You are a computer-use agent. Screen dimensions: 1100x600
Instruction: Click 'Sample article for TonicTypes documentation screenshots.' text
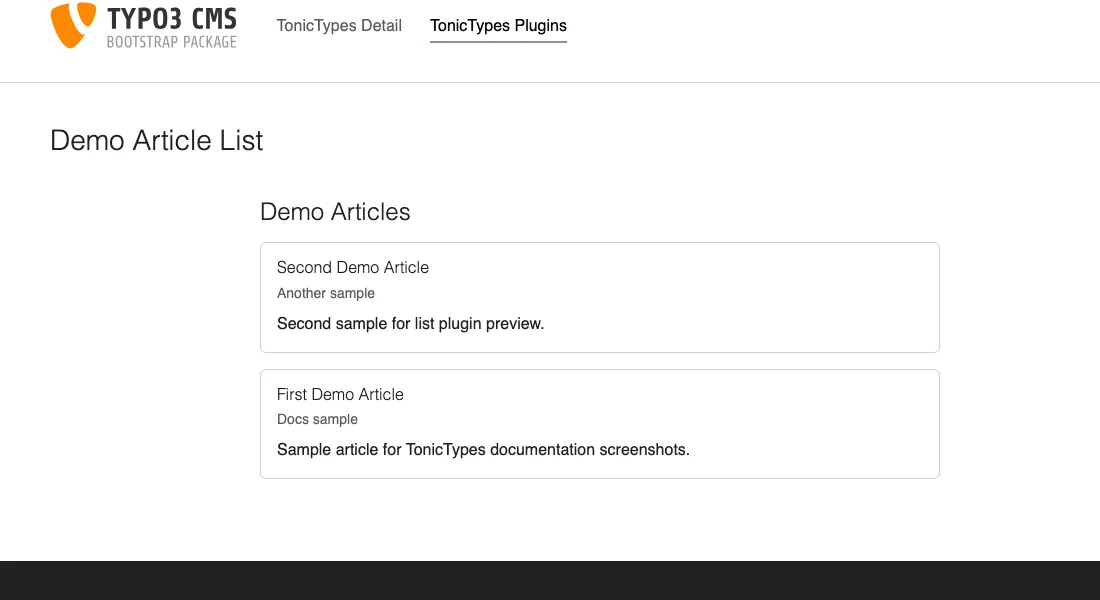point(483,449)
